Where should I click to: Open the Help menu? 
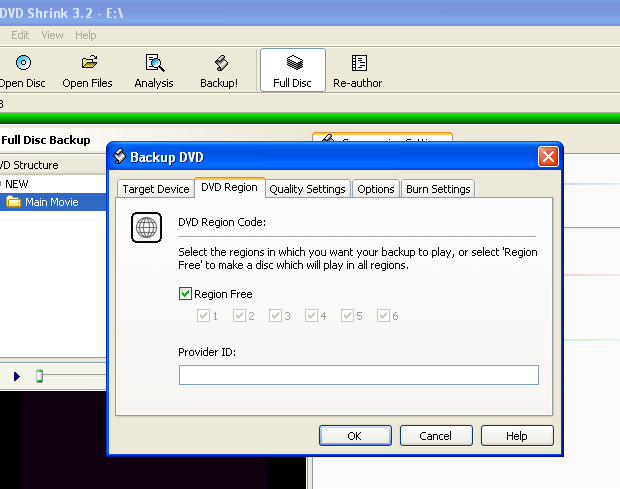tap(85, 35)
